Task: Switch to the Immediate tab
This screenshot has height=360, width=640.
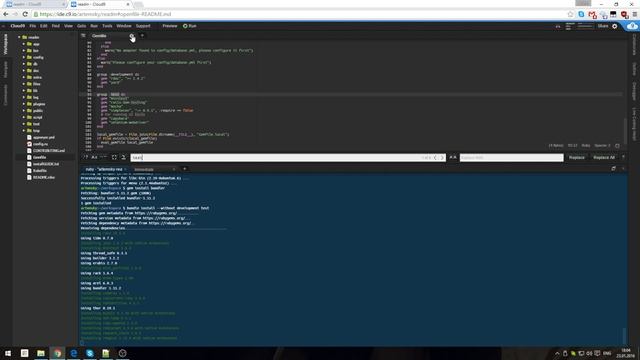Action: pyautogui.click(x=144, y=169)
